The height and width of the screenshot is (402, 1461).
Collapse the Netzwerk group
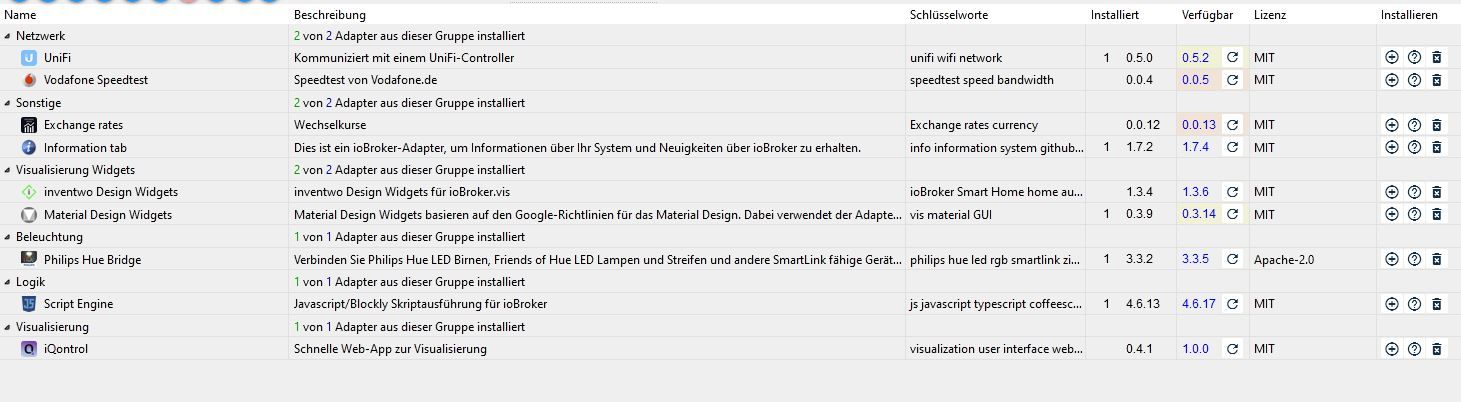(8, 36)
